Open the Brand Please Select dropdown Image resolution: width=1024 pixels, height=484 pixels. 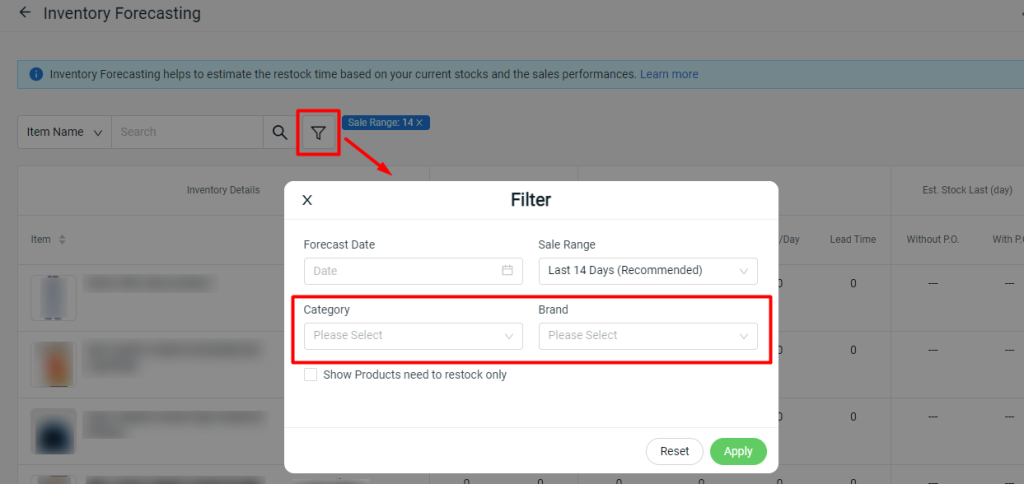pos(648,336)
